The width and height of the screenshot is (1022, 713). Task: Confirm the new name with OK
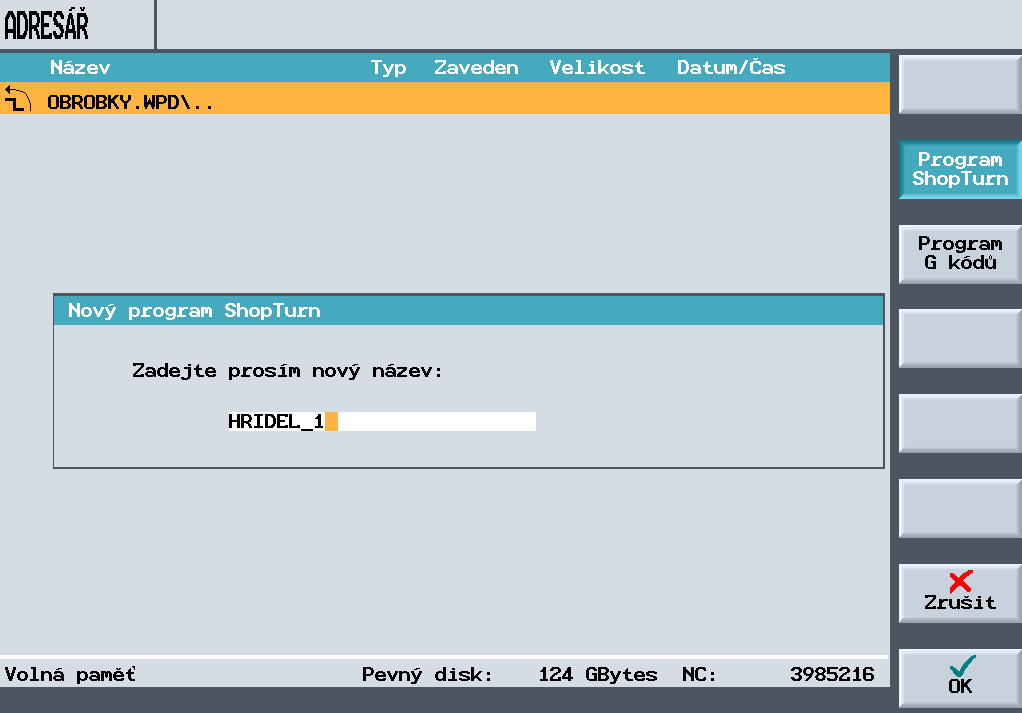(959, 678)
